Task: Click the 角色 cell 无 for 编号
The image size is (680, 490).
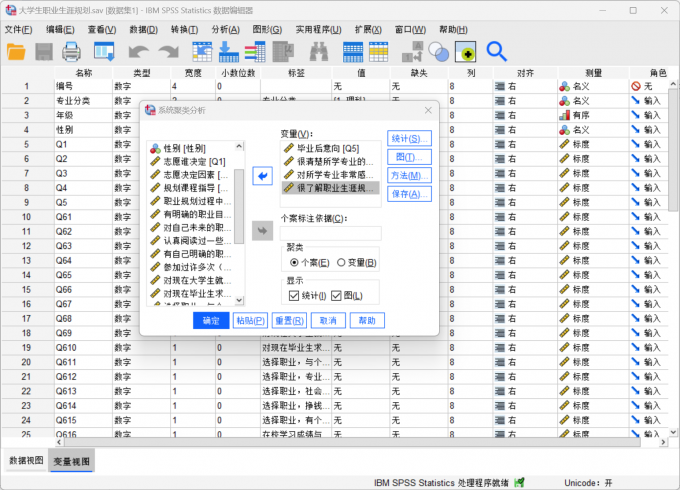Action: click(648, 86)
